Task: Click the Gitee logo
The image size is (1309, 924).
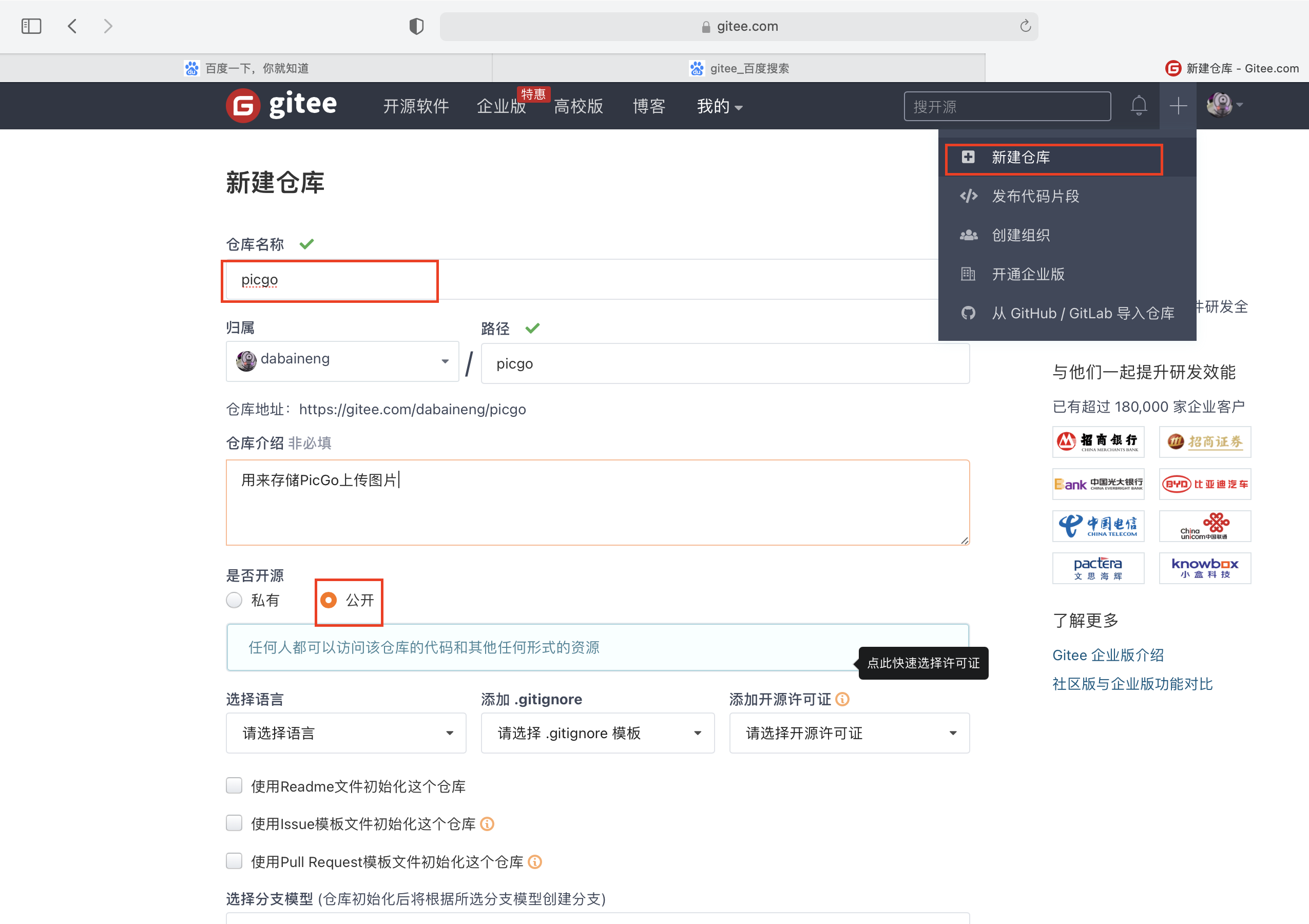Action: [x=281, y=105]
